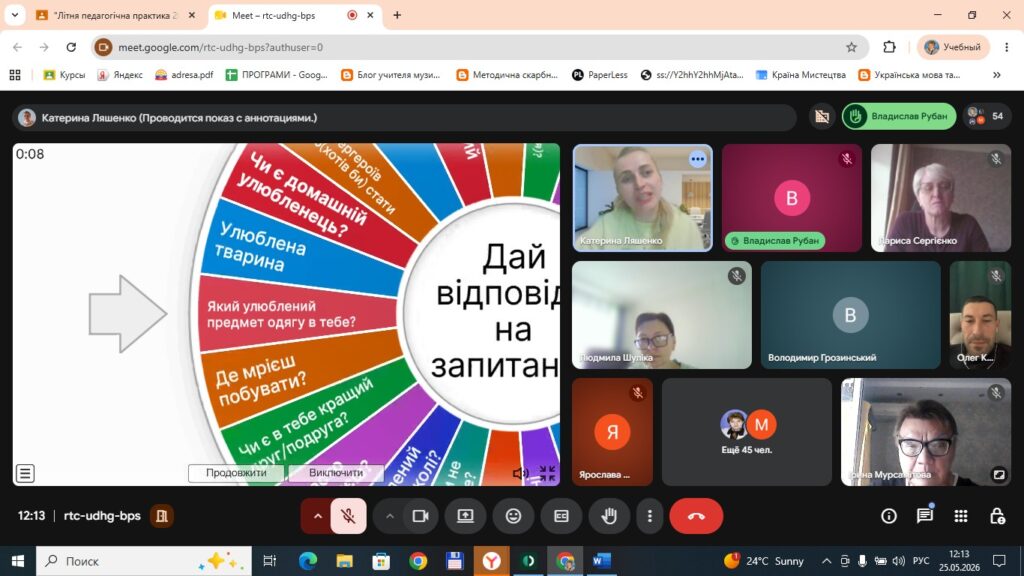The width and height of the screenshot is (1024, 576).
Task: Open the Країна Мистецтва bookmark
Action: pyautogui.click(x=800, y=75)
